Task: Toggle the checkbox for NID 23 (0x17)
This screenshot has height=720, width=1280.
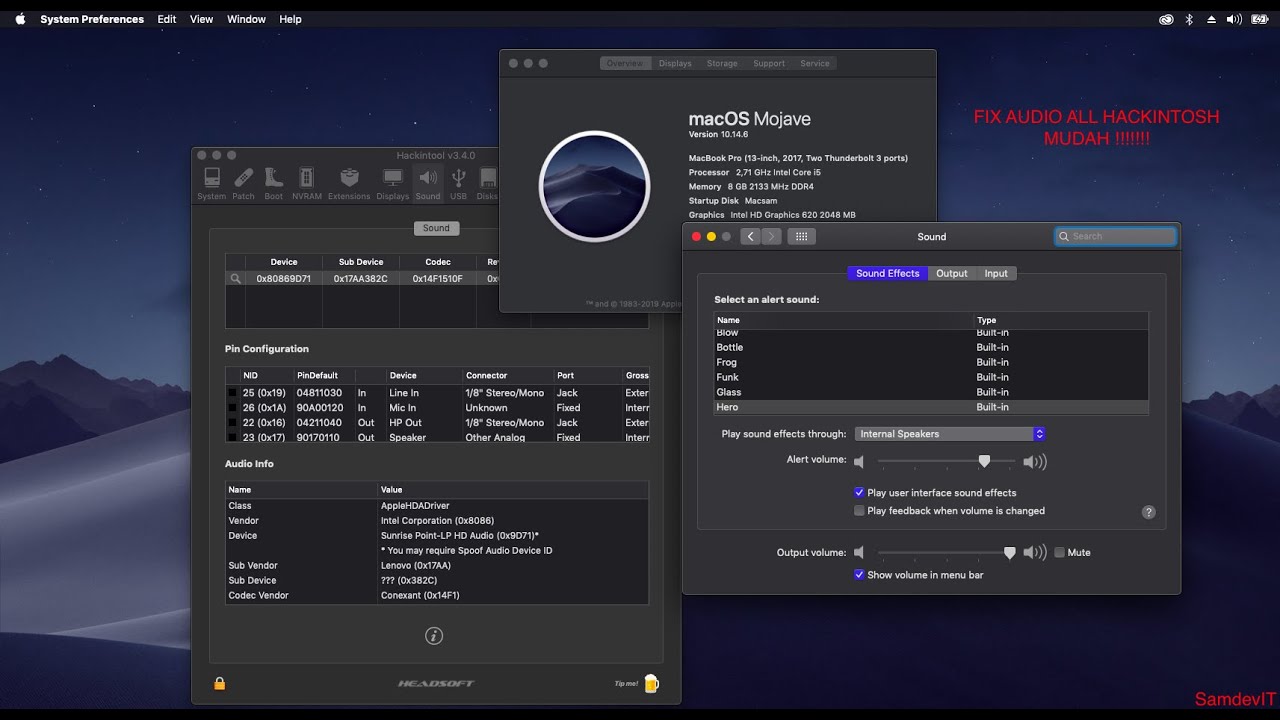Action: 233,437
